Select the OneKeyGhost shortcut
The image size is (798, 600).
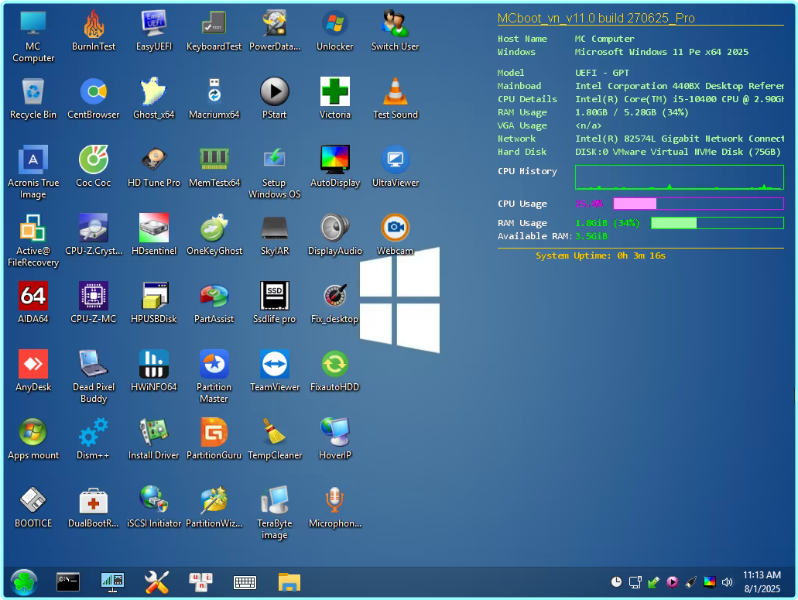tap(214, 235)
